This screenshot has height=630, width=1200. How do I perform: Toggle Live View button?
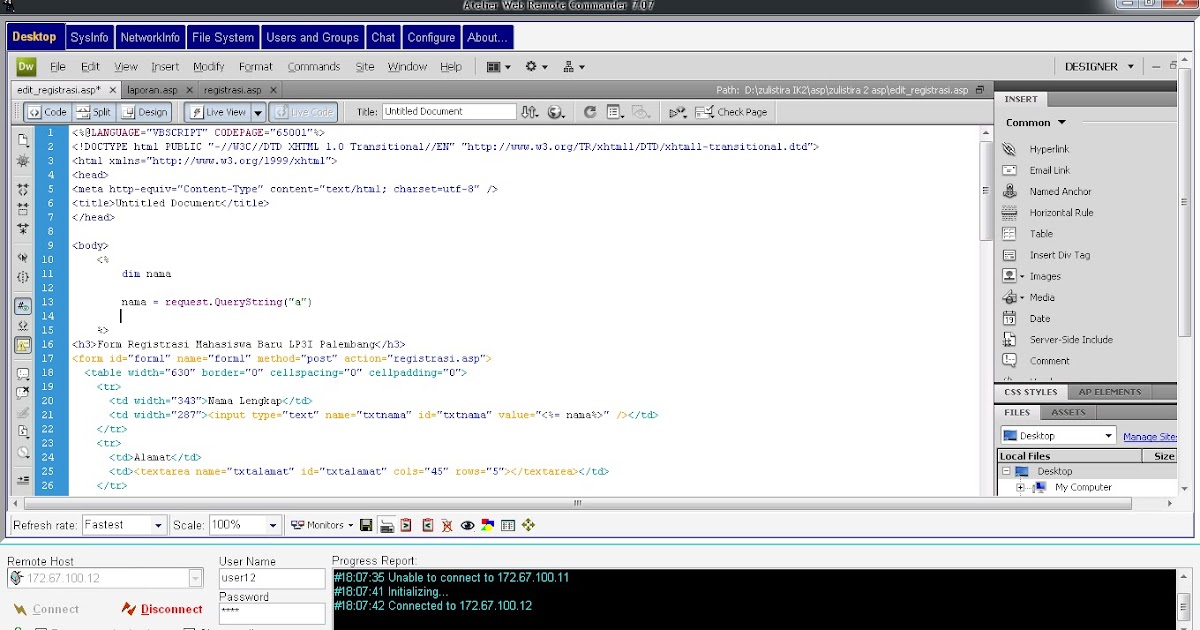217,112
